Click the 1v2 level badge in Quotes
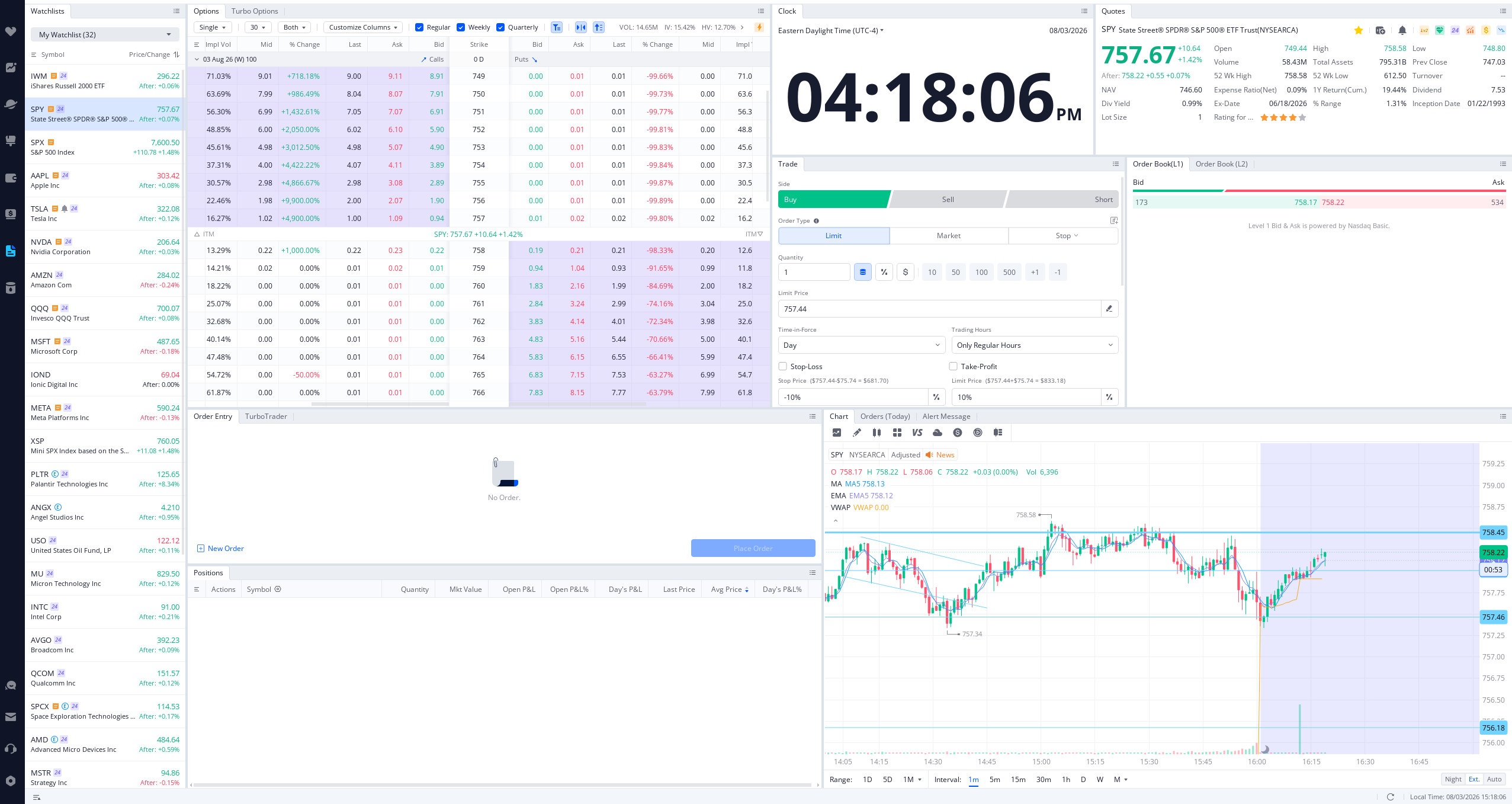The width and height of the screenshot is (1512, 804). coord(1424,30)
